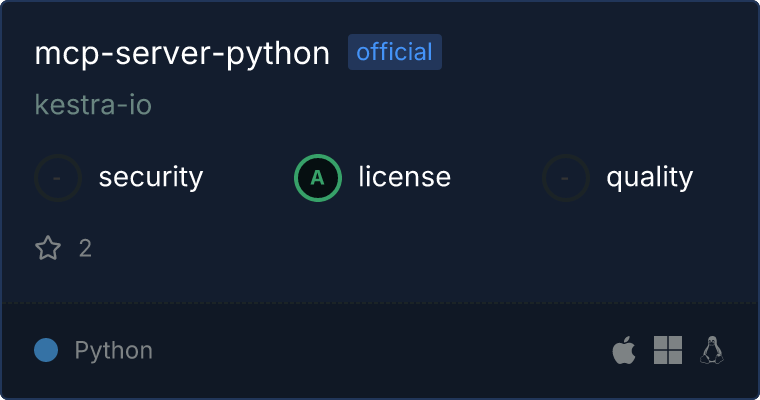Click the quality label text
The height and width of the screenshot is (400, 760).
click(x=650, y=178)
